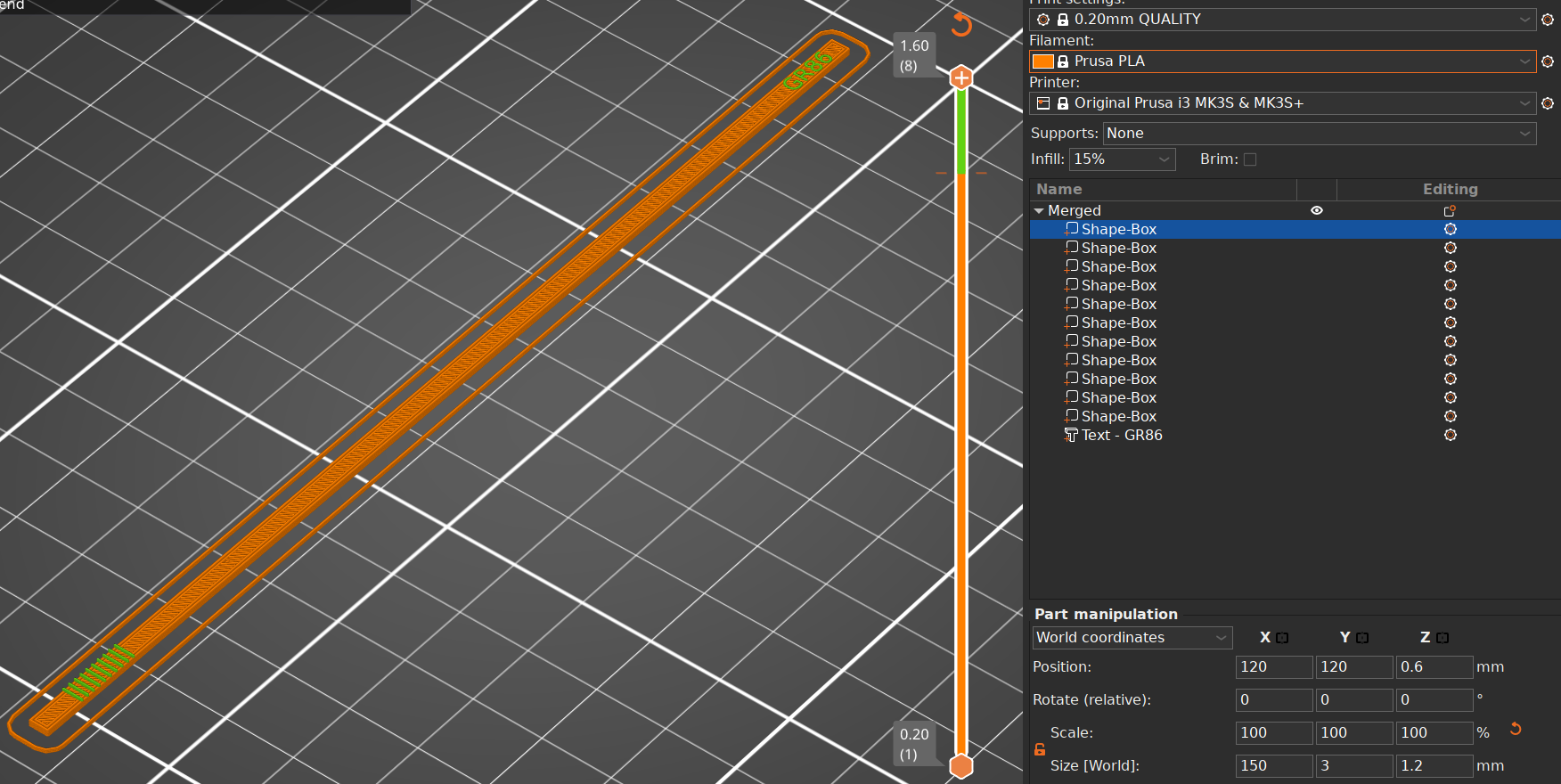The width and height of the screenshot is (1561, 784).
Task: Click the X axis mirror icon
Action: pos(1282,638)
